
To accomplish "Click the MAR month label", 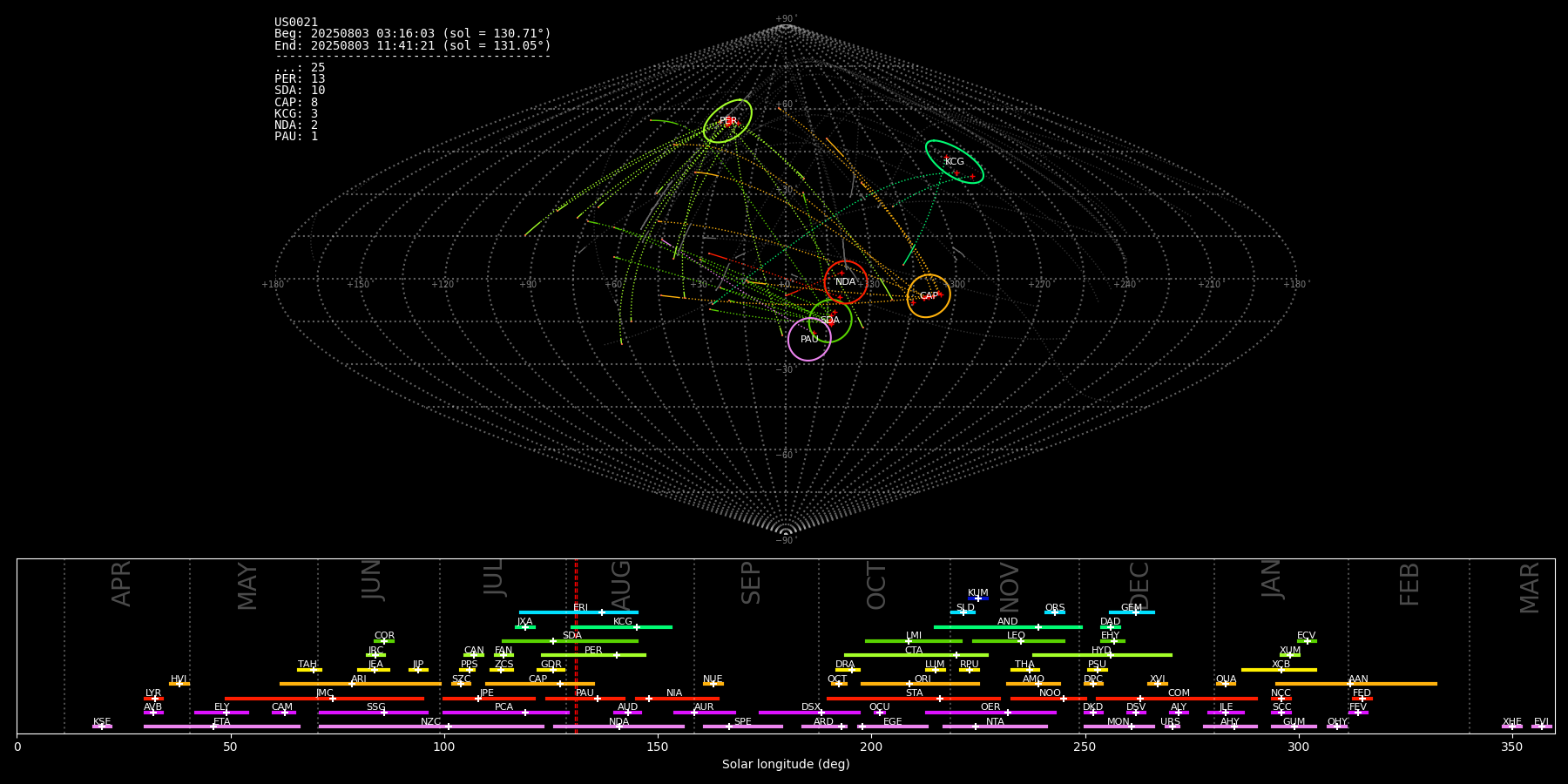I will (x=1530, y=587).
